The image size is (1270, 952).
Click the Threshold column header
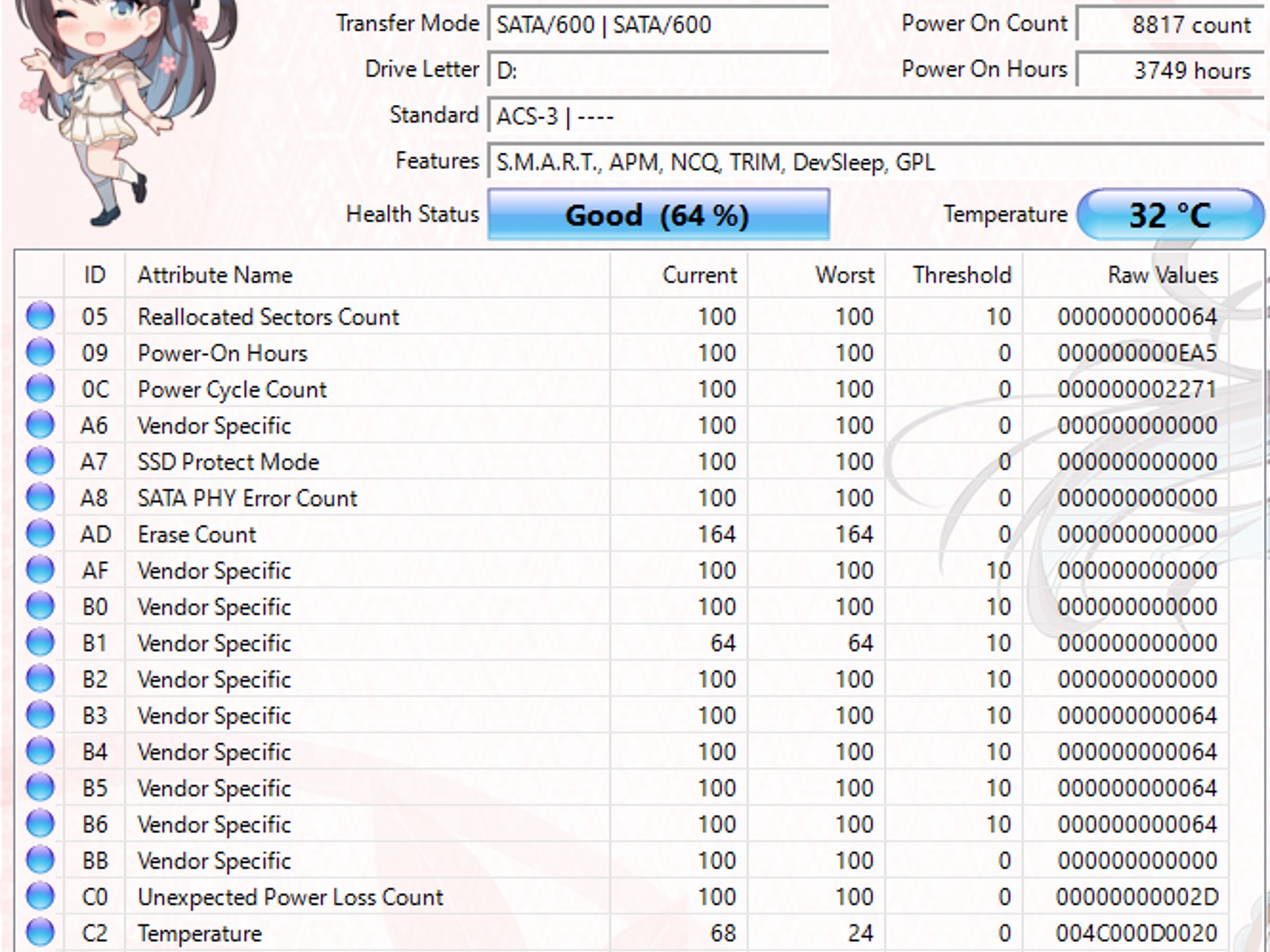pyautogui.click(x=954, y=275)
